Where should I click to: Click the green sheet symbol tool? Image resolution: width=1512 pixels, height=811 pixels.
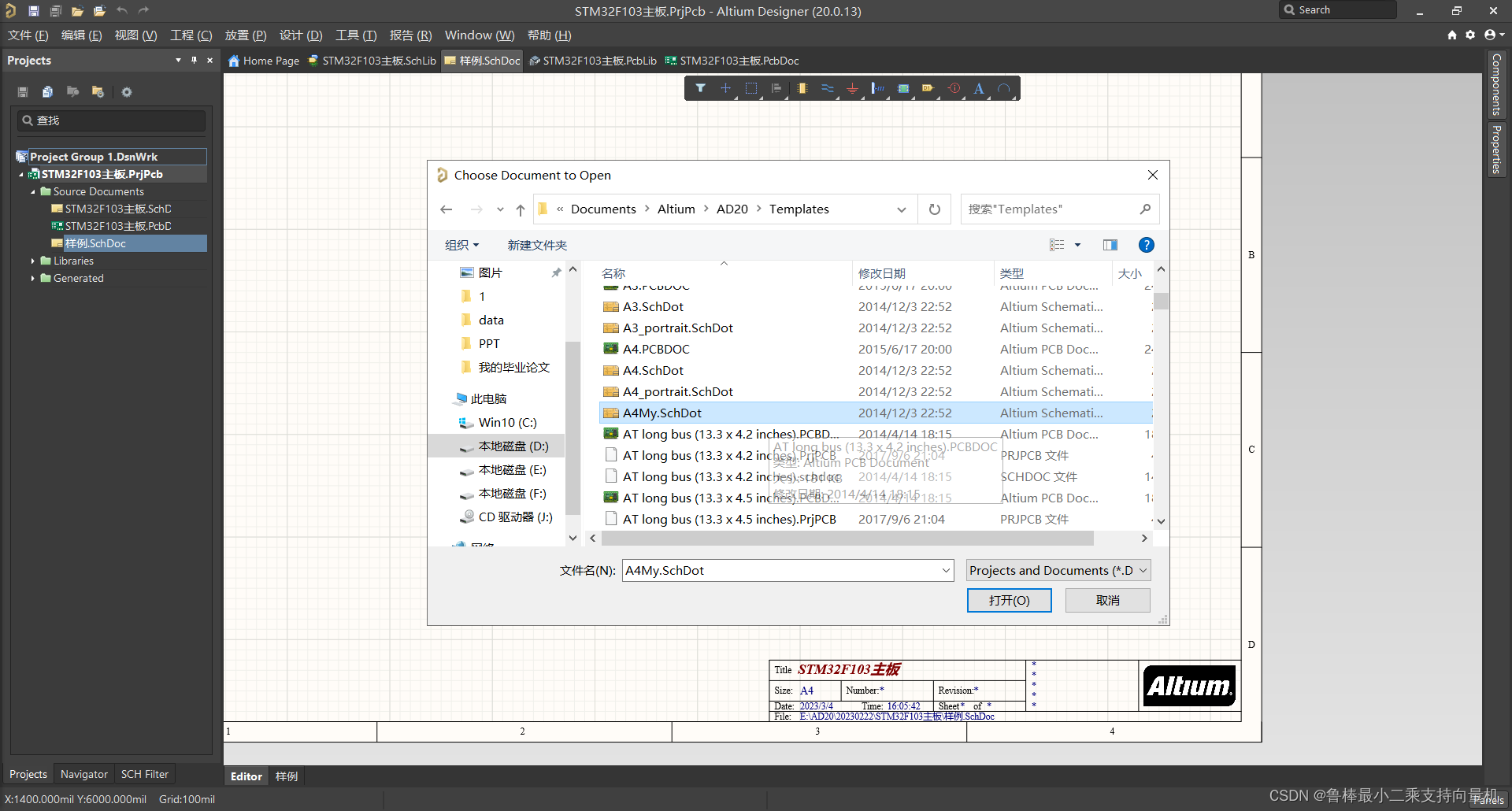[903, 88]
